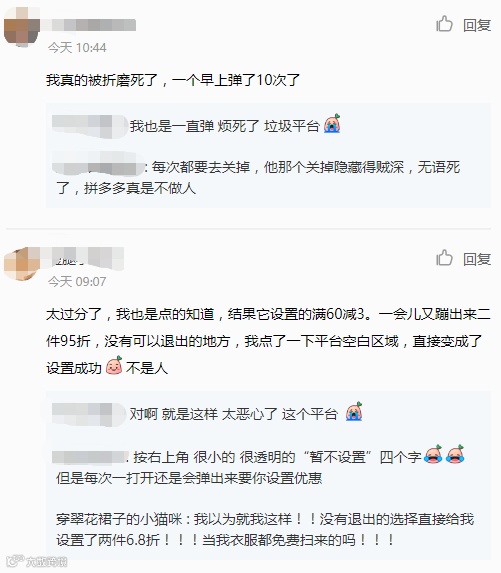Open avatar of the 09:07 commenter

point(22,263)
